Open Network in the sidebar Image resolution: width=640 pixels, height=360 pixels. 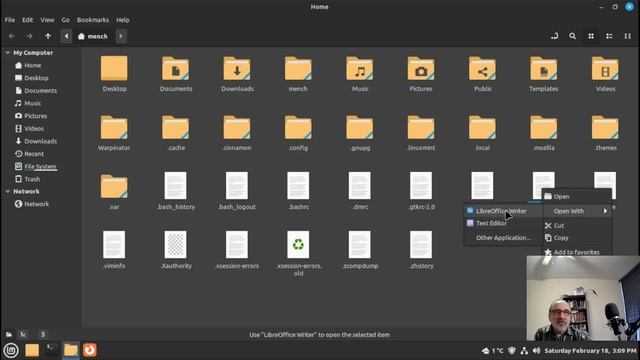pyautogui.click(x=36, y=204)
